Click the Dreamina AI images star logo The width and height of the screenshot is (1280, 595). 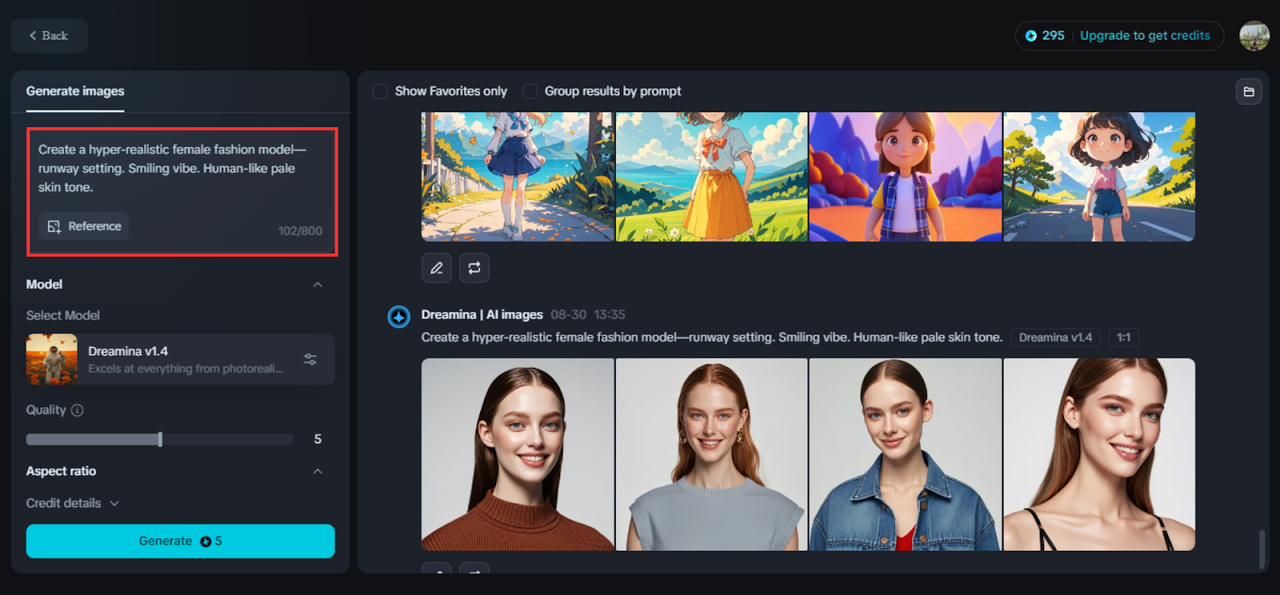[399, 317]
